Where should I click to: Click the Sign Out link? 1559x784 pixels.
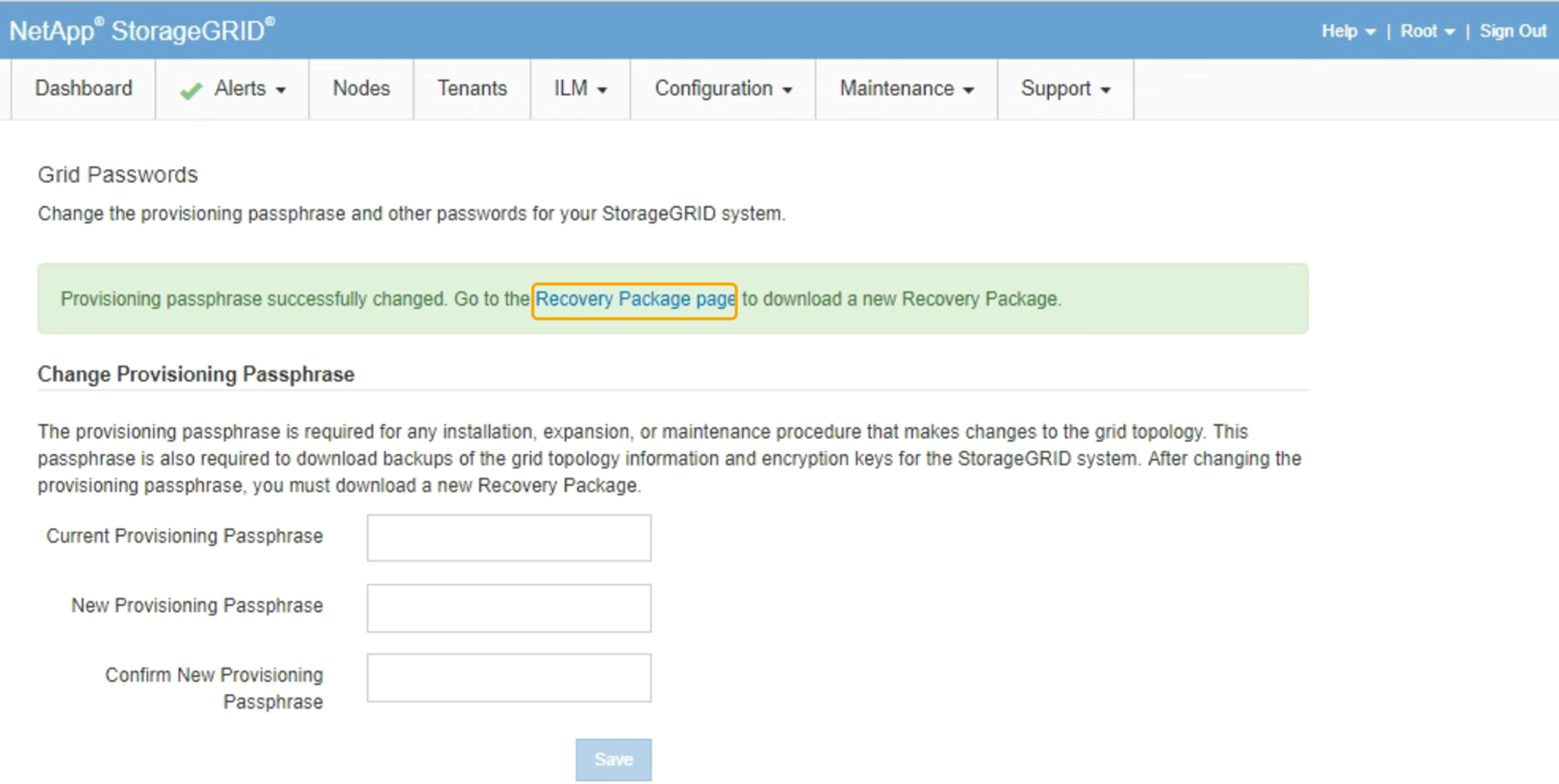1512,32
